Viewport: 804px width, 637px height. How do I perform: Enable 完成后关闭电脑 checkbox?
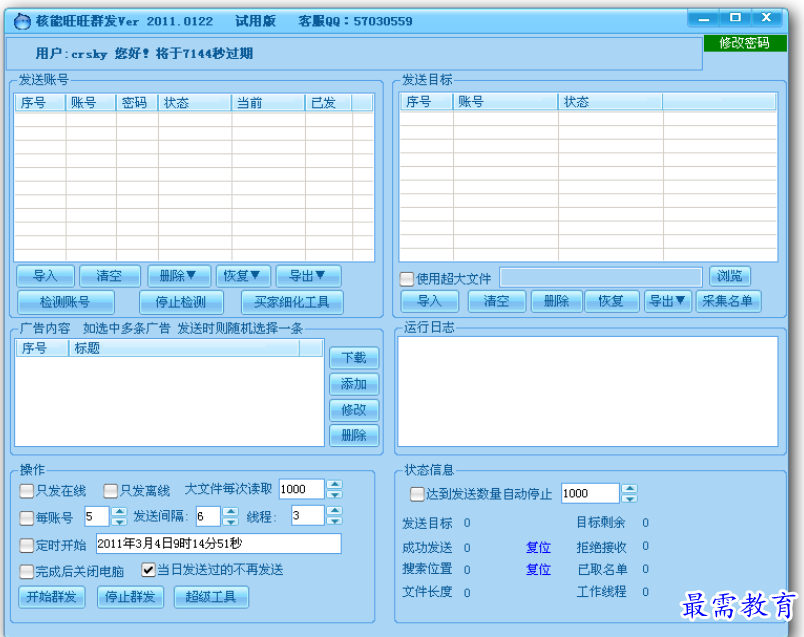[x=27, y=571]
